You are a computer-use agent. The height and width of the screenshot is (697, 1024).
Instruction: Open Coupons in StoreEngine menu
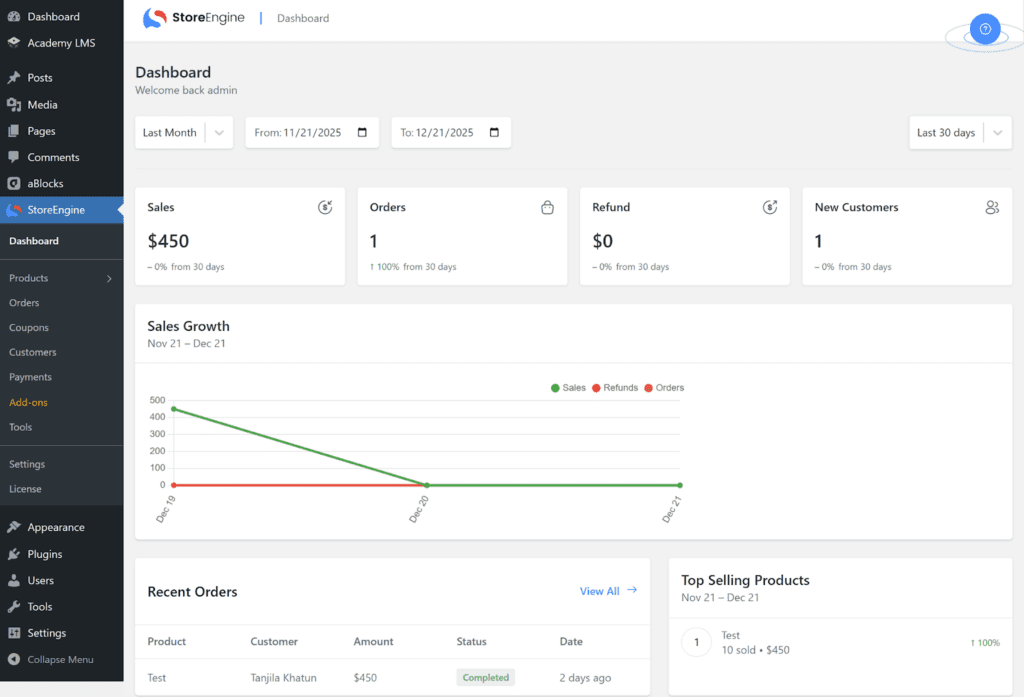[x=29, y=328]
